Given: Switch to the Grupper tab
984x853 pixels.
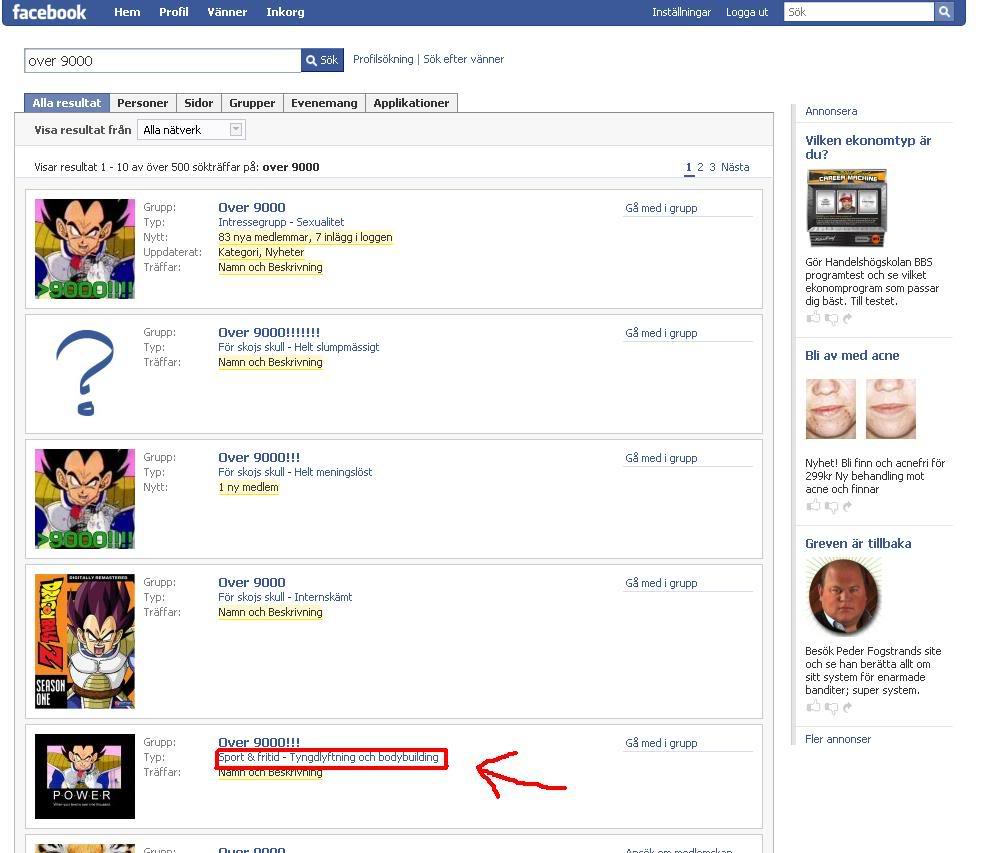Looking at the screenshot, I should (252, 103).
